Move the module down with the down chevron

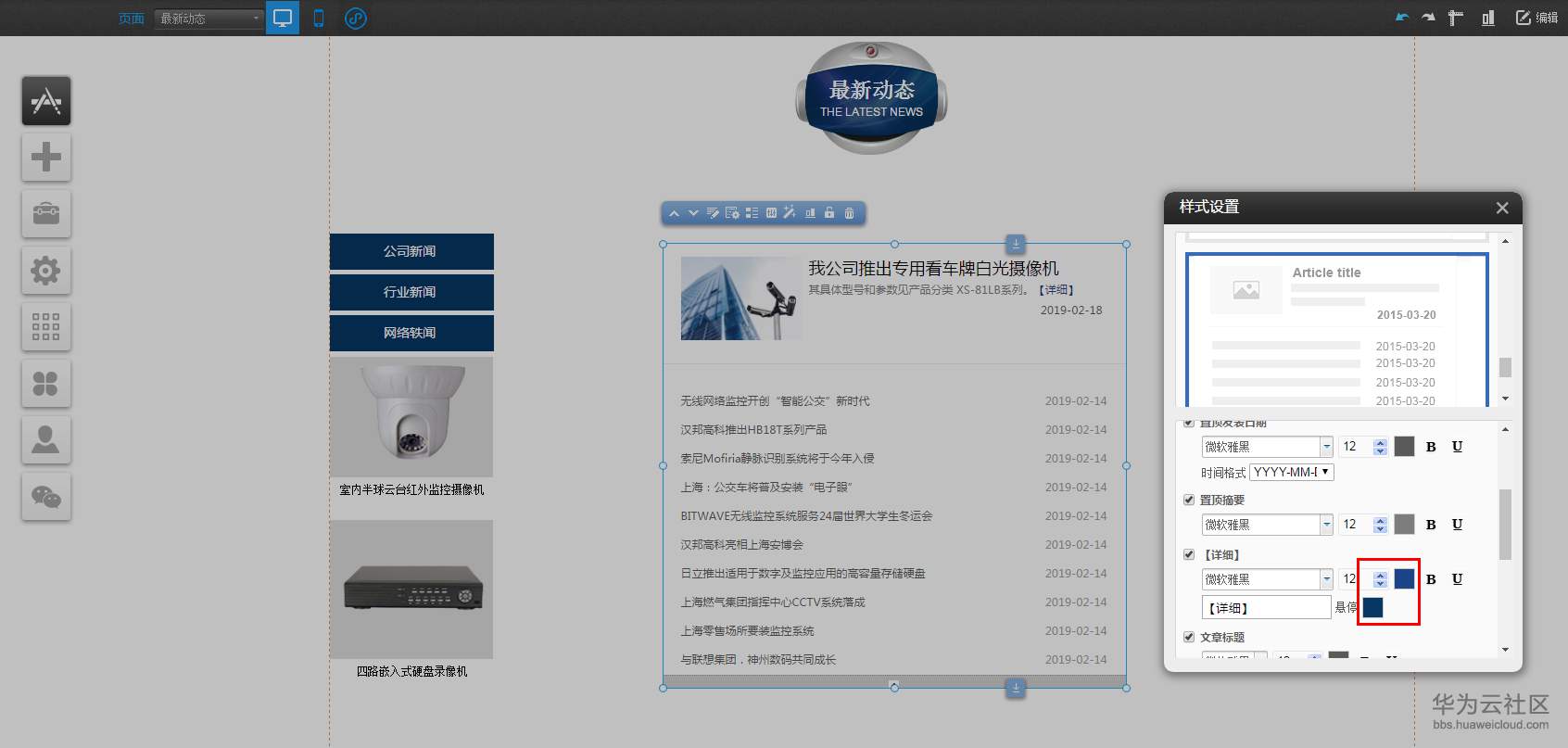pyautogui.click(x=693, y=213)
